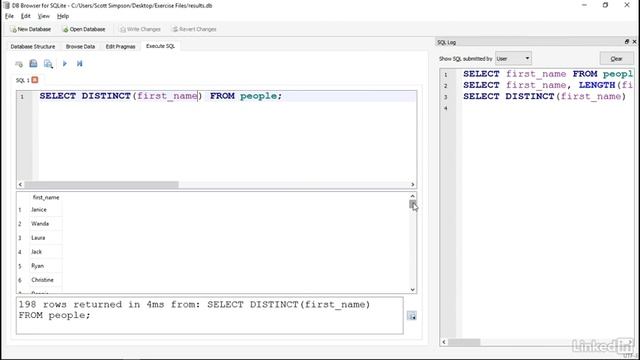640x360 pixels.
Task: Open a new SQL tab icon
Action: (19, 64)
